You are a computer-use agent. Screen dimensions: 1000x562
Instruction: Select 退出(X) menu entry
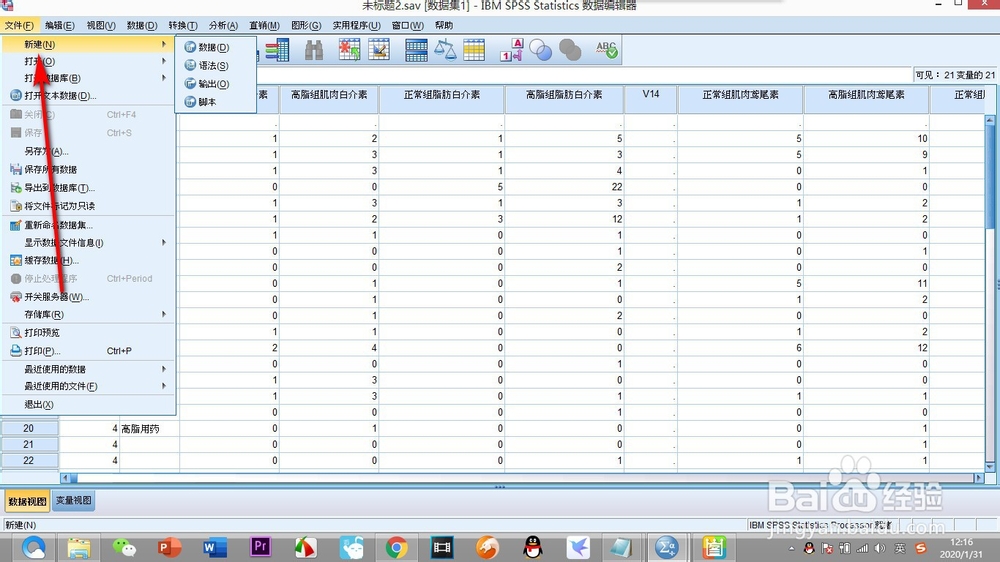coord(89,404)
